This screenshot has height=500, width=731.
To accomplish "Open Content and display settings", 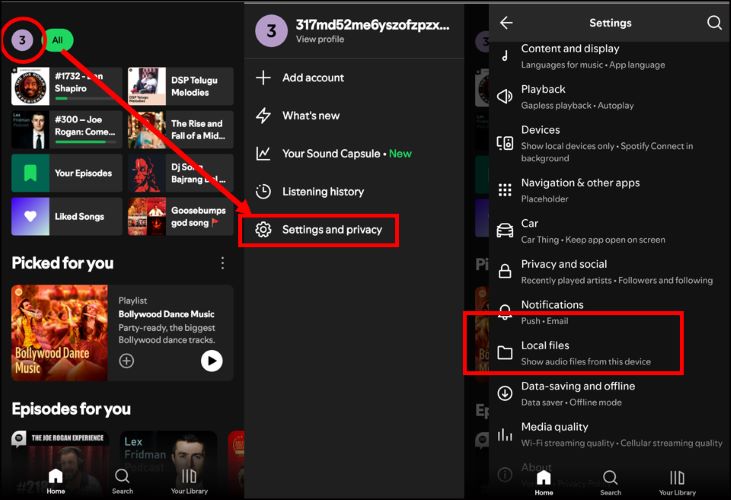I will pos(610,56).
